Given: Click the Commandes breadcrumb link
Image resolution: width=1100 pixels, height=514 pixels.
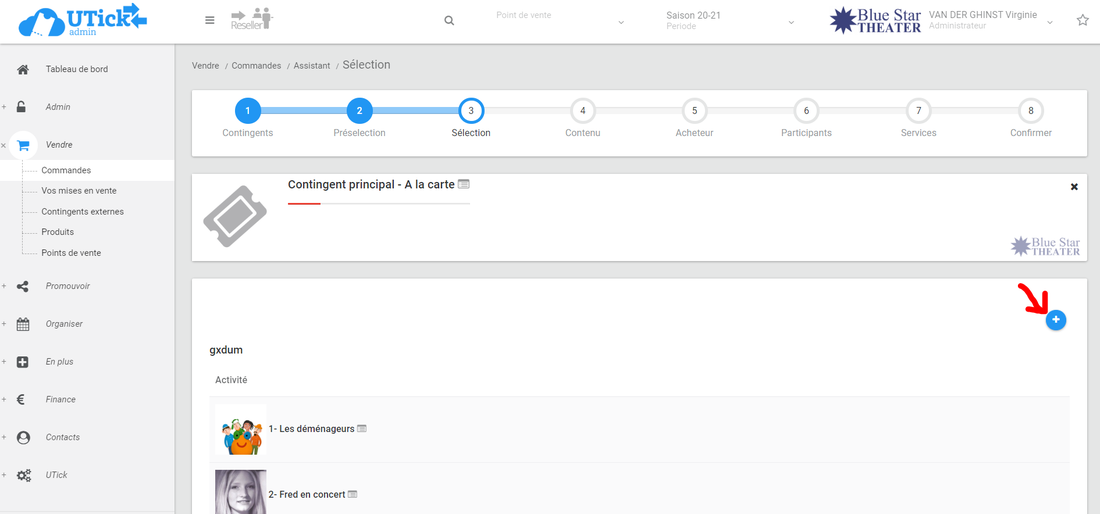Looking at the screenshot, I should [256, 66].
